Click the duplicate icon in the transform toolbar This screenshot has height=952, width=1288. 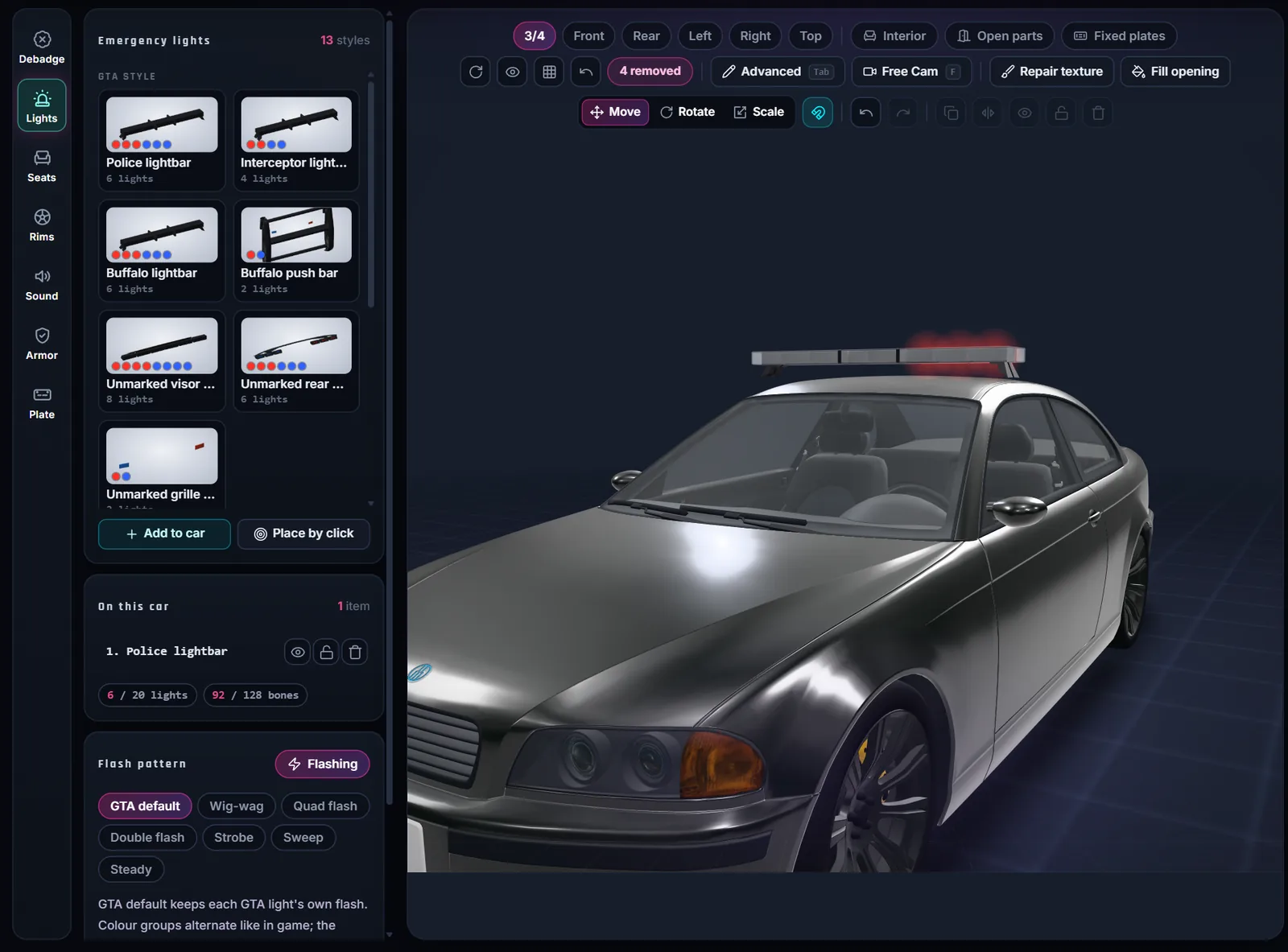tap(951, 113)
